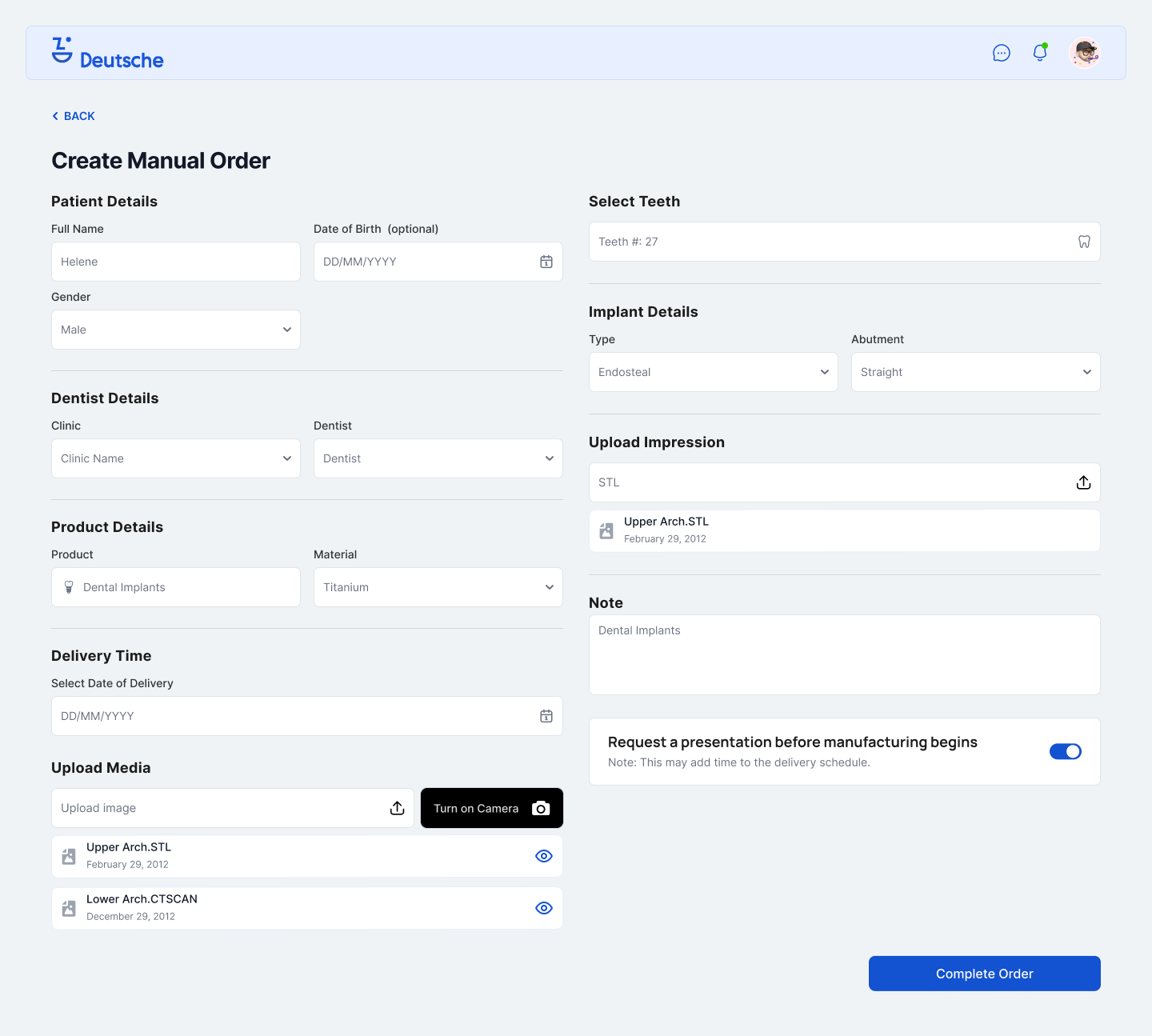
Task: Click the Complete Order button
Action: pyautogui.click(x=985, y=974)
